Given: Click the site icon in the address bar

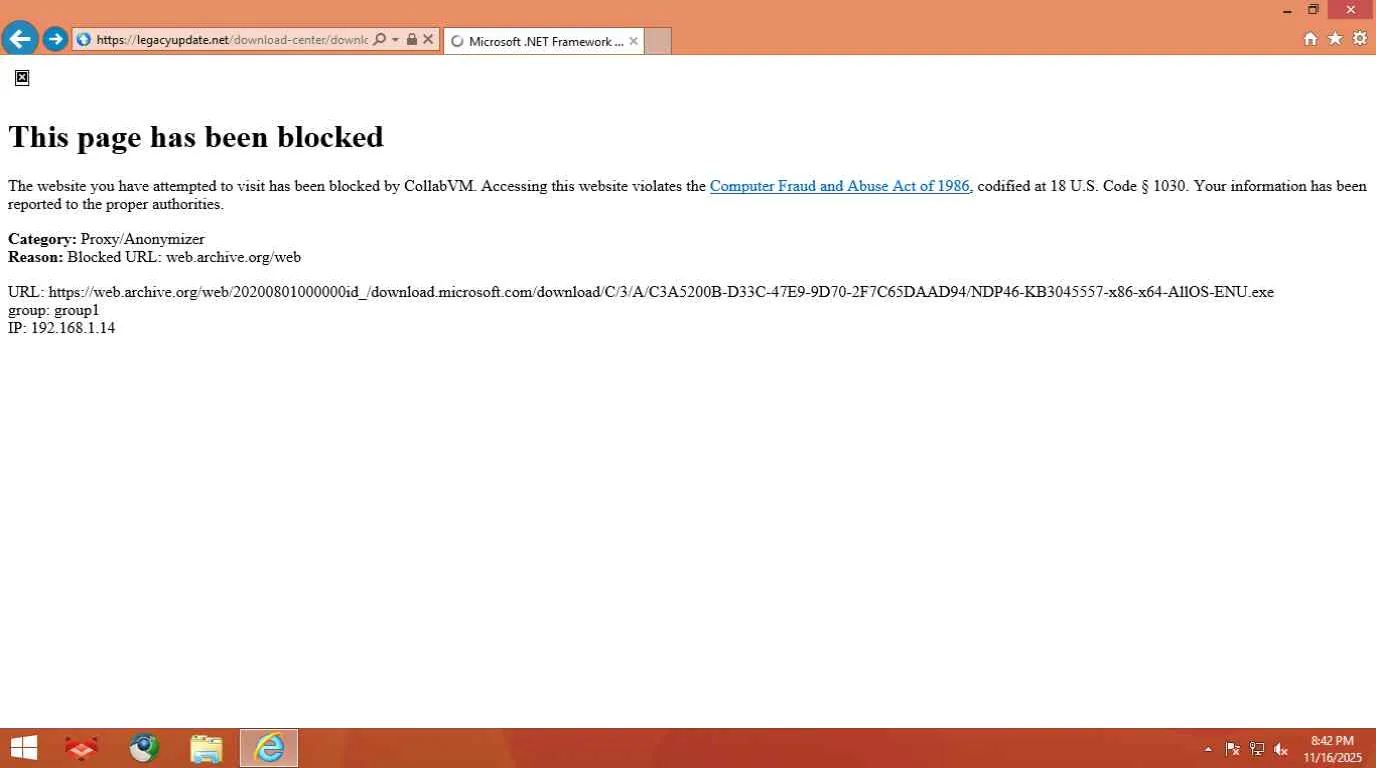Looking at the screenshot, I should (x=84, y=40).
